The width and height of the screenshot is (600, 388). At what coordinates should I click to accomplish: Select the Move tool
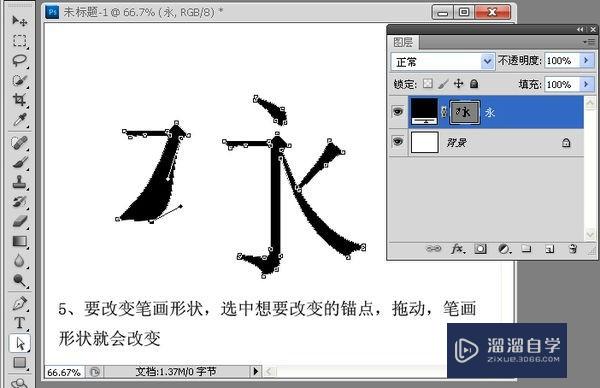click(x=20, y=21)
